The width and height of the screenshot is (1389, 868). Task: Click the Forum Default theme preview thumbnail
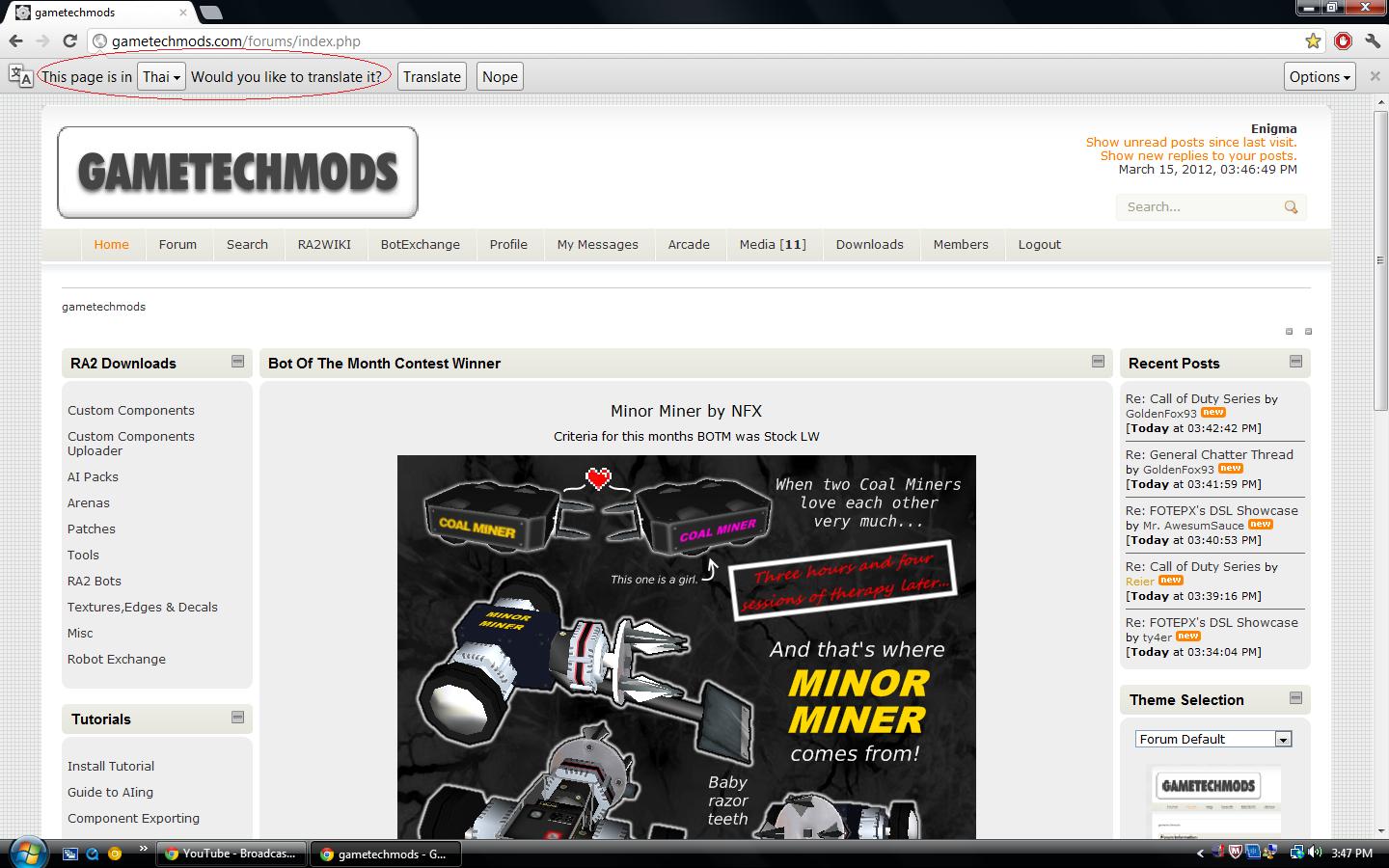1215,800
